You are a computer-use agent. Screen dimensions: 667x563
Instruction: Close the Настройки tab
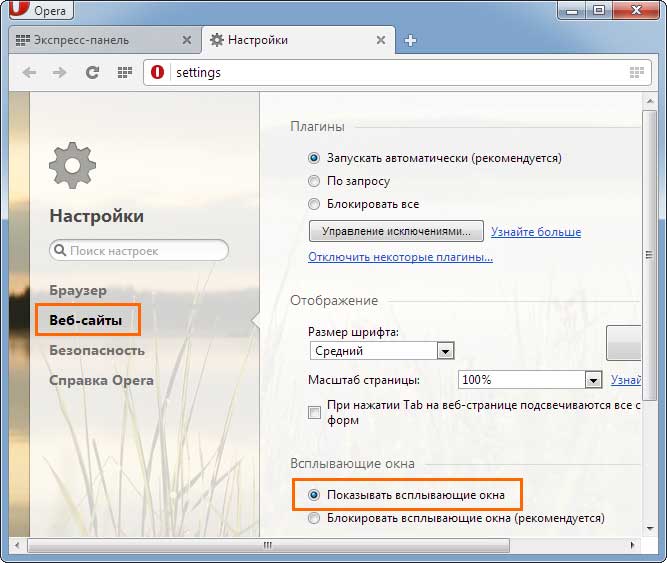(x=381, y=40)
